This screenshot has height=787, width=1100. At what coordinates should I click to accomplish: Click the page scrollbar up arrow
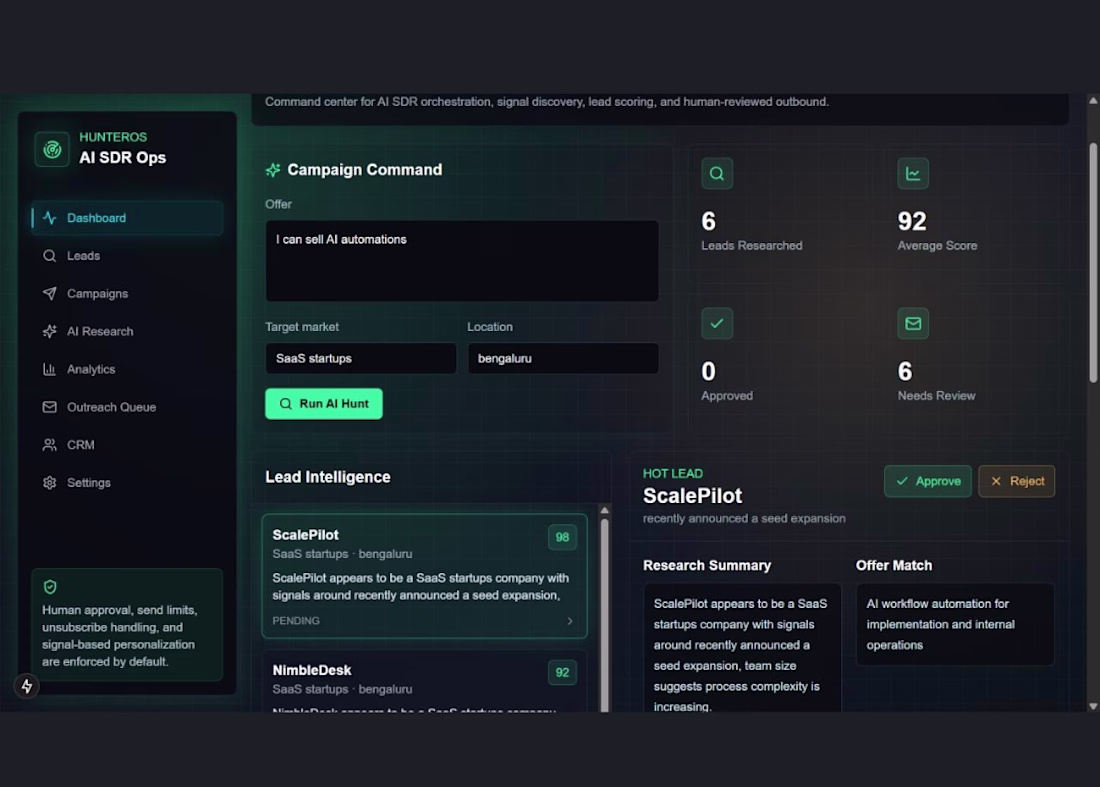[x=1093, y=100]
